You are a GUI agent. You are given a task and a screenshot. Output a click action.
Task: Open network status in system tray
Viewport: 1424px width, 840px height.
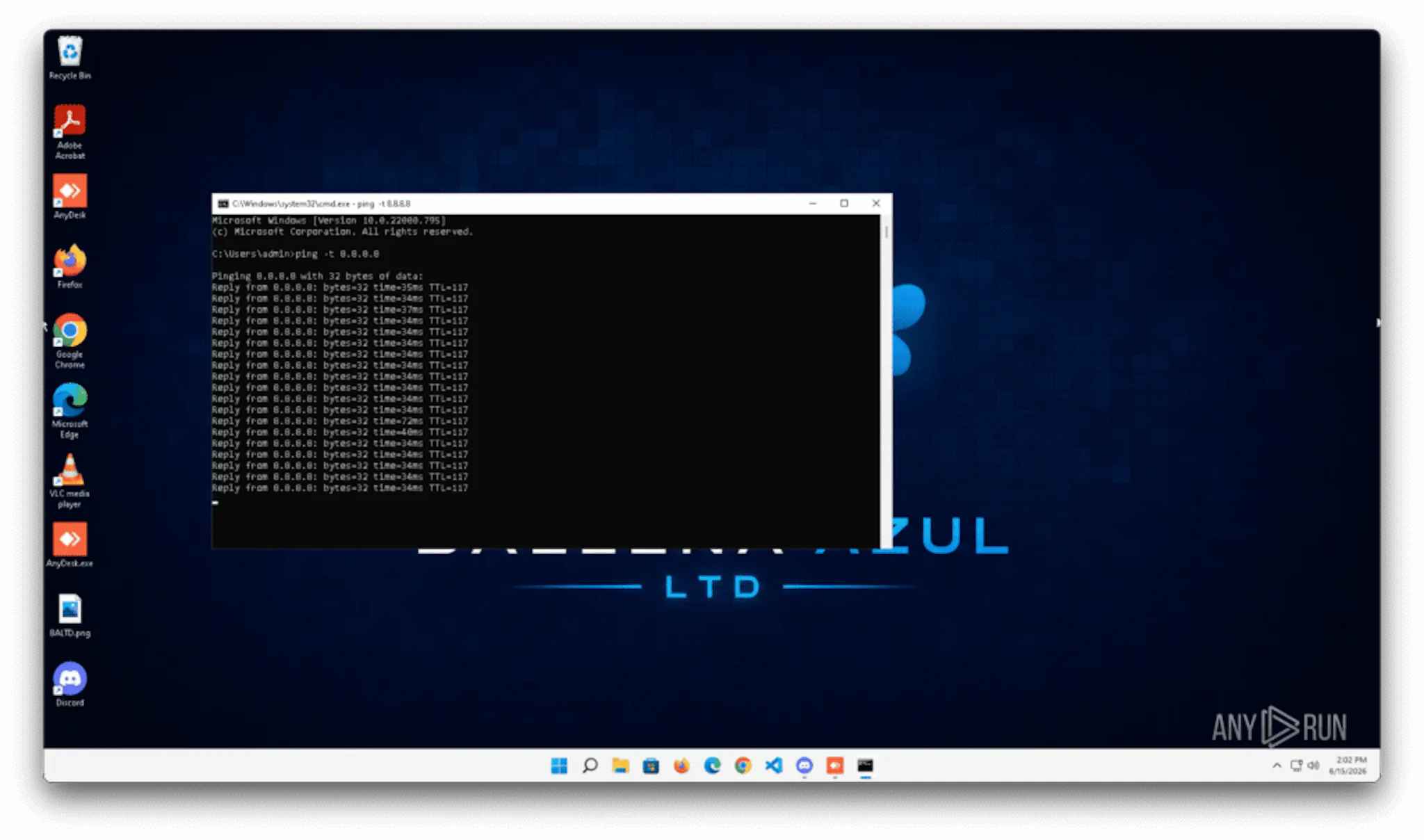[x=1296, y=766]
